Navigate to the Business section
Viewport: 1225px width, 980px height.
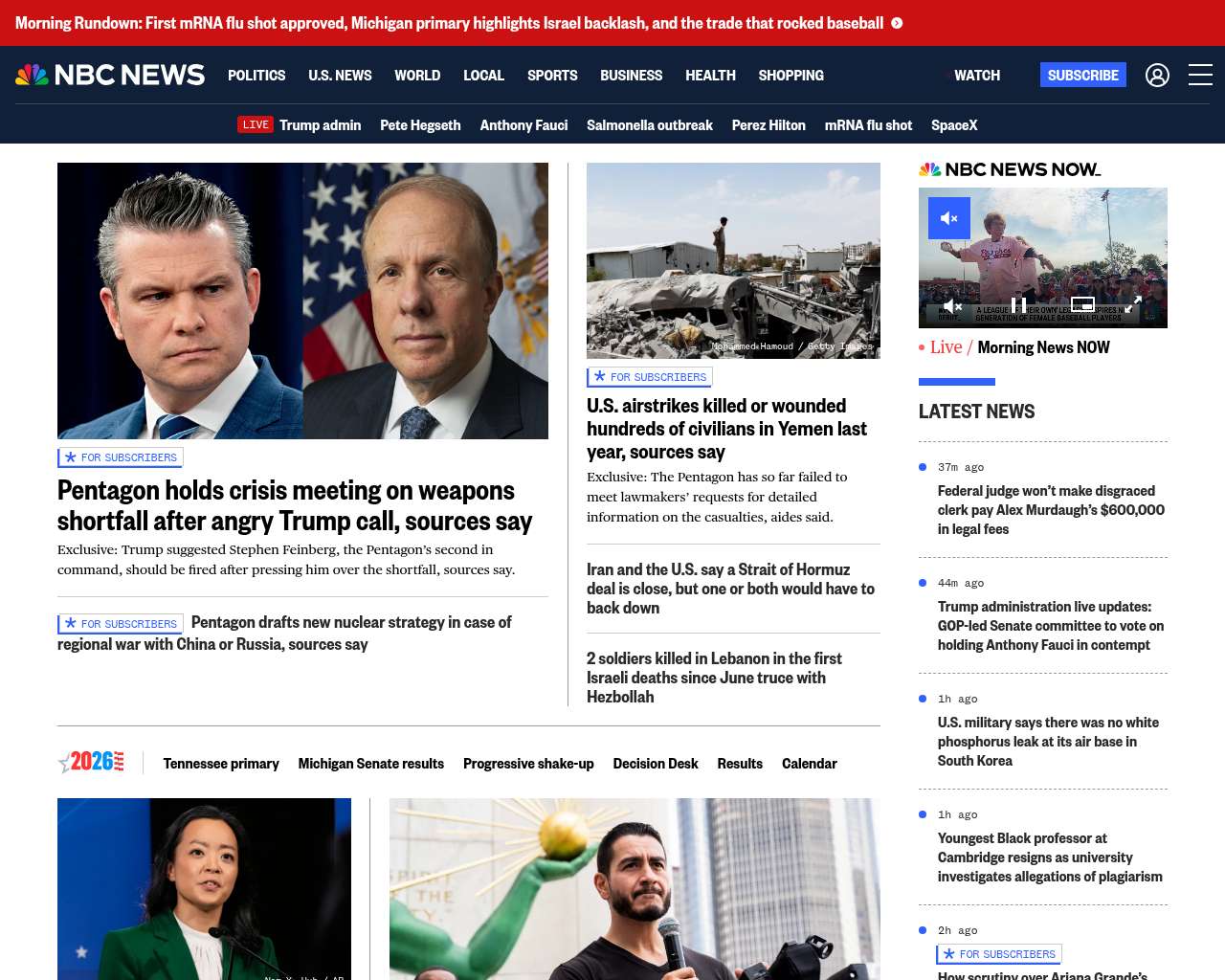[631, 75]
